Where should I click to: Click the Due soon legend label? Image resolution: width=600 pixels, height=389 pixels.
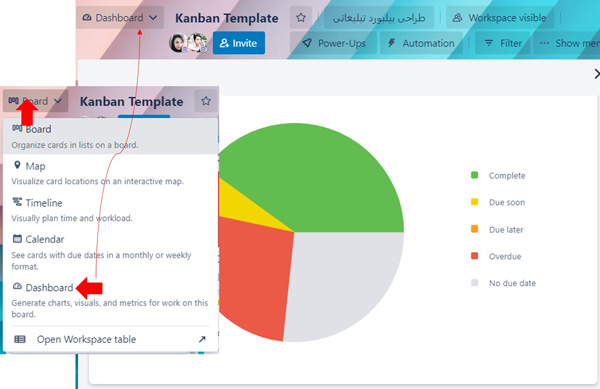(x=507, y=202)
